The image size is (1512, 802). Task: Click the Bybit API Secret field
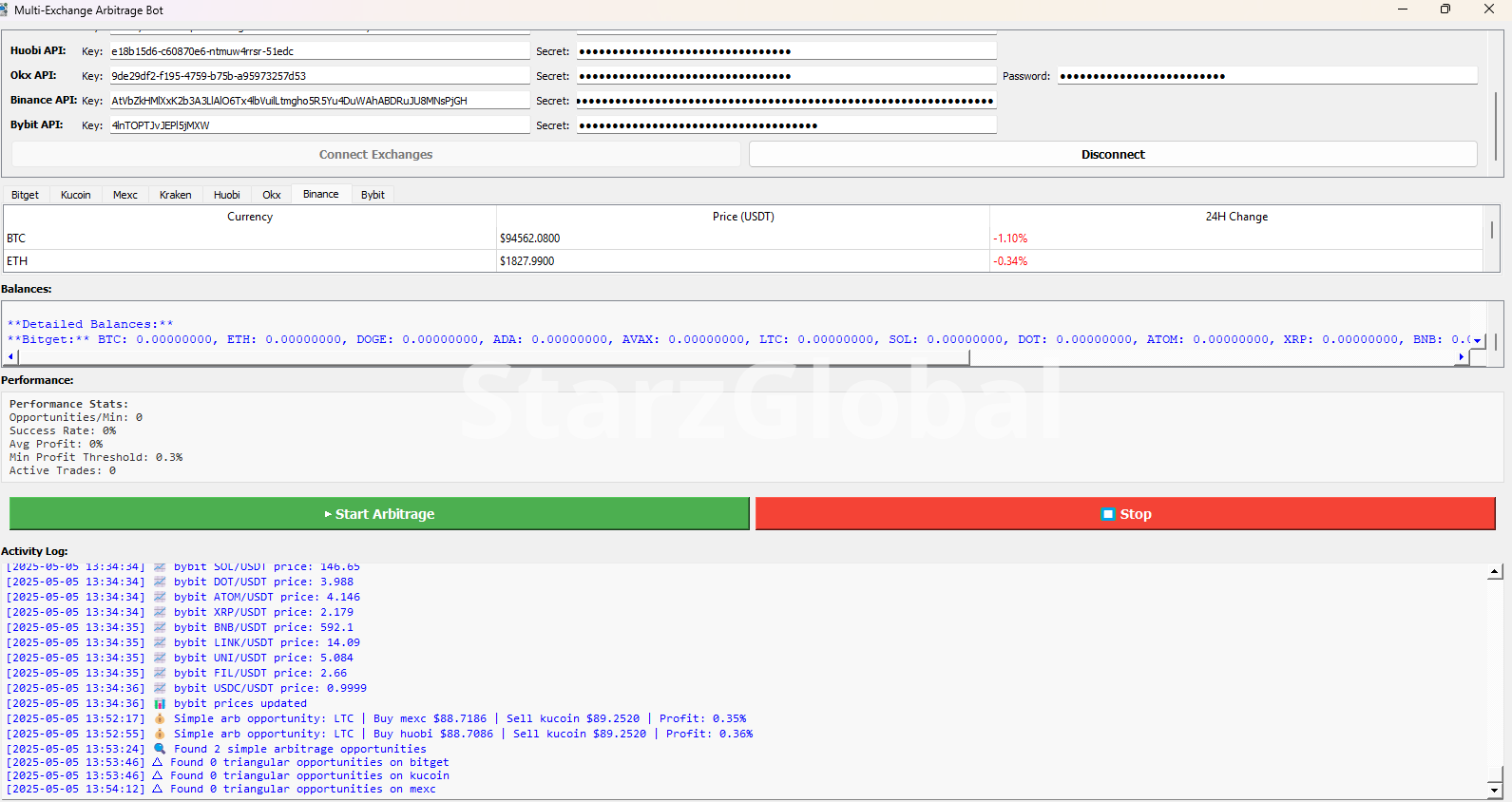click(x=786, y=125)
